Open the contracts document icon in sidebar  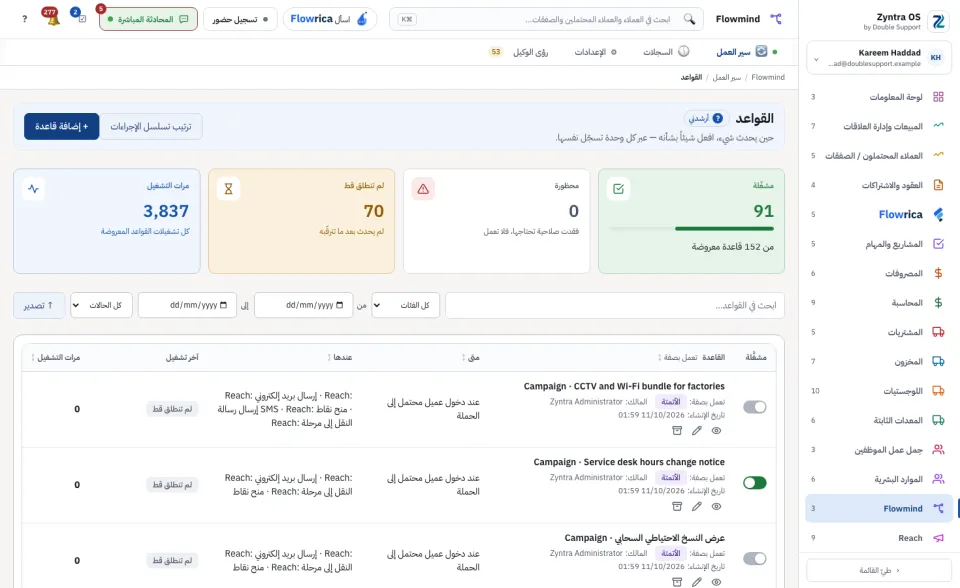coord(938,185)
